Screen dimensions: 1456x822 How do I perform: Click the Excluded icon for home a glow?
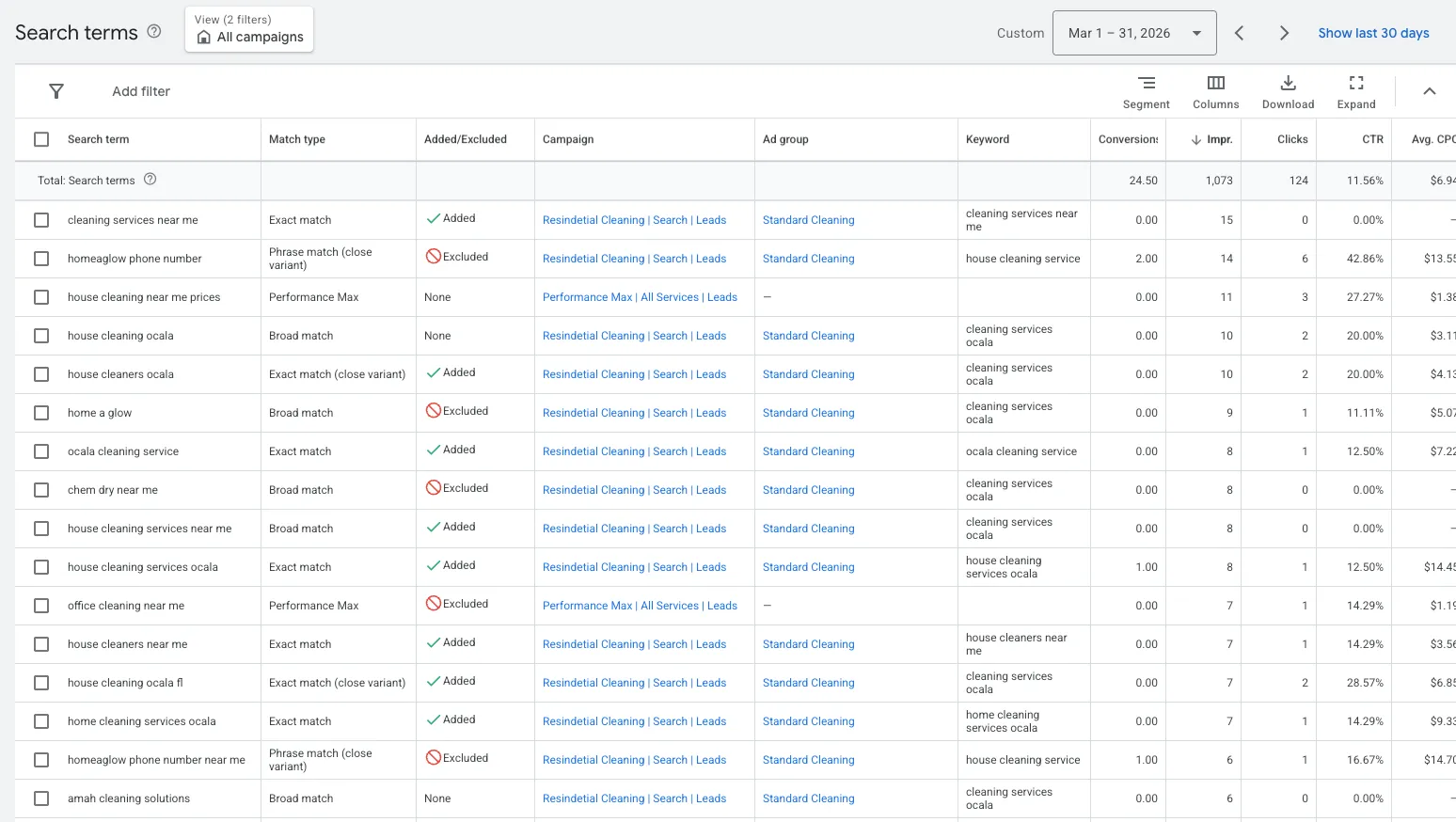(434, 410)
